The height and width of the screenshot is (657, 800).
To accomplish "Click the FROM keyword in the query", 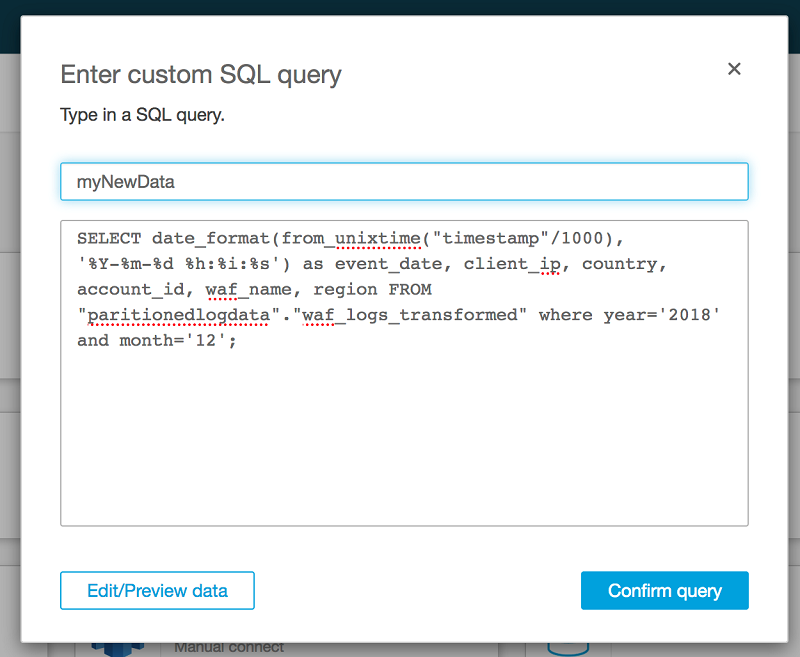I will coord(410,290).
